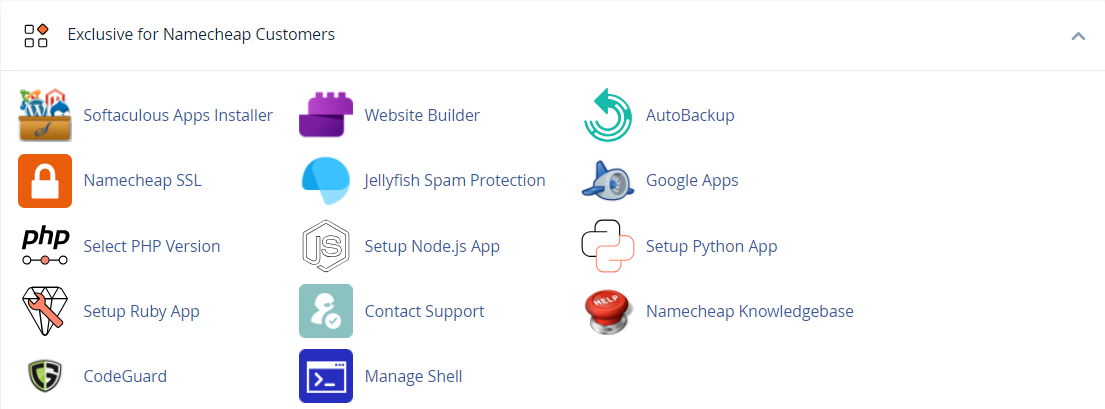The height and width of the screenshot is (409, 1105).
Task: Open the Google Apps engine icon
Action: tap(608, 181)
